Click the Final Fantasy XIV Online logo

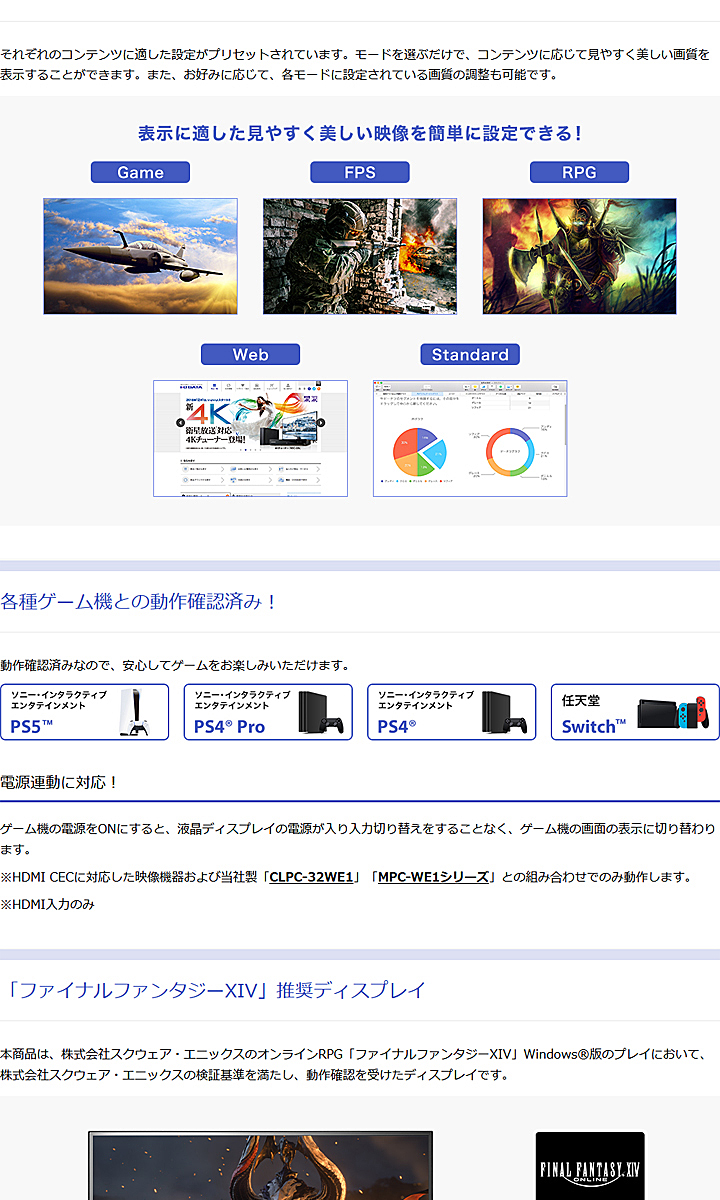(x=590, y=1166)
